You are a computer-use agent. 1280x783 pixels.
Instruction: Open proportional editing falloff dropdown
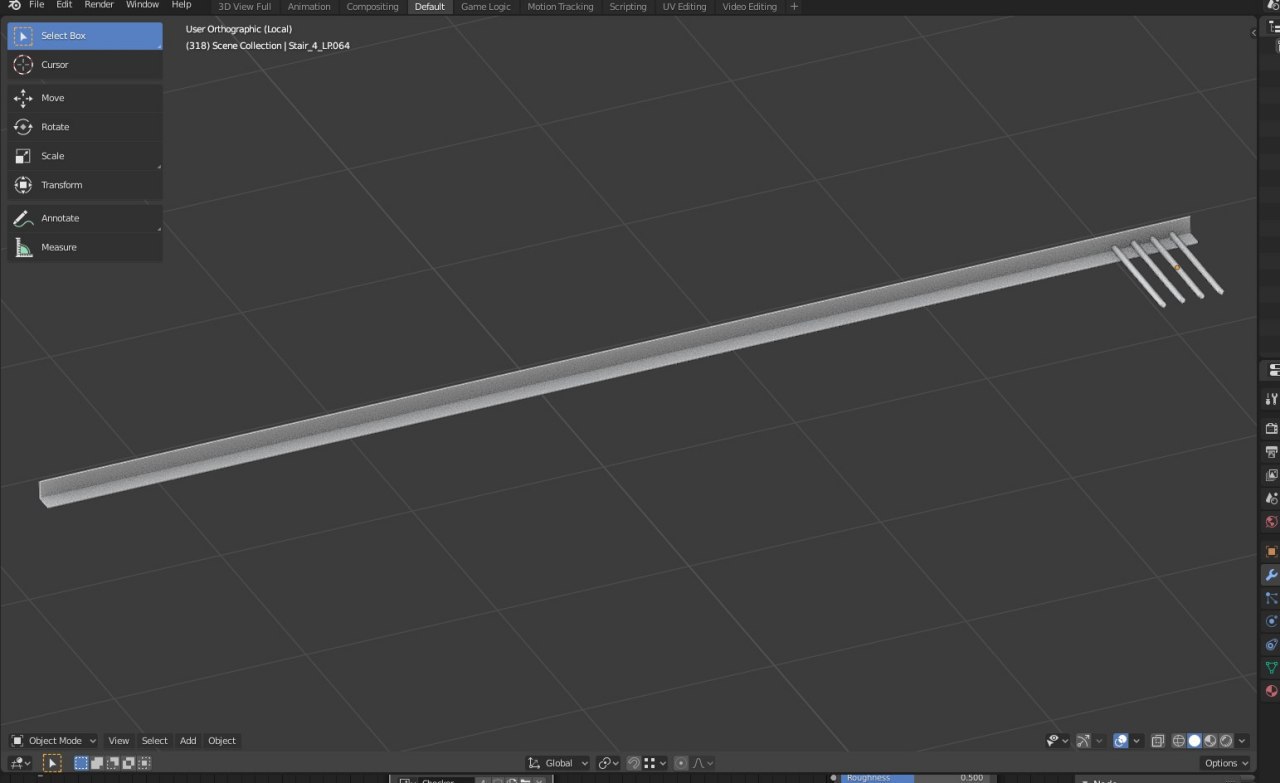click(x=703, y=763)
